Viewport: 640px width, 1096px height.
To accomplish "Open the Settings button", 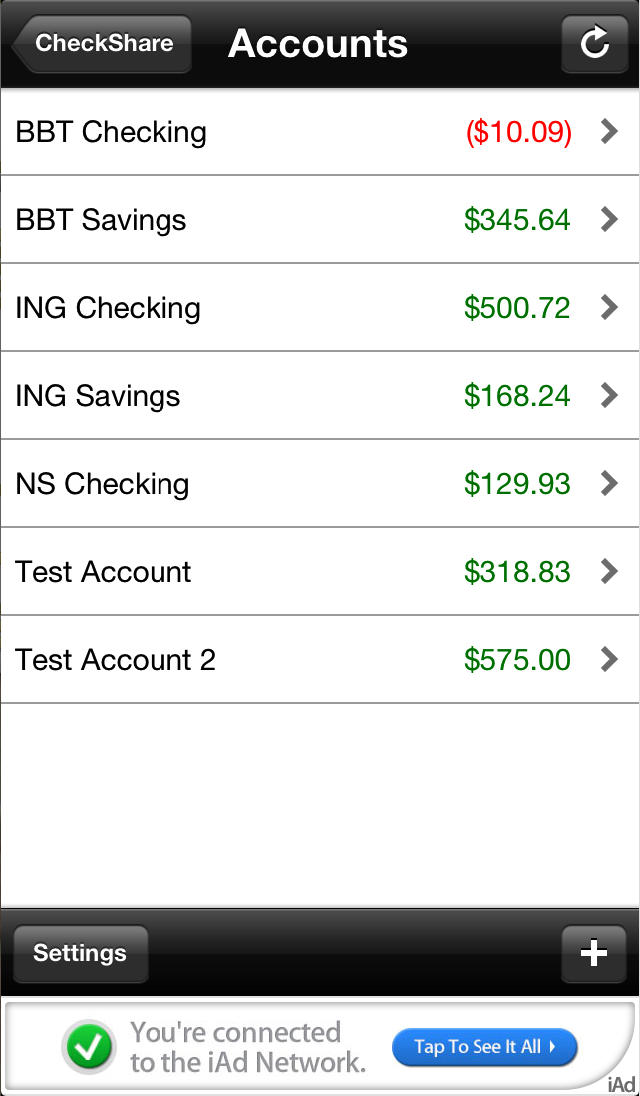I will 80,953.
